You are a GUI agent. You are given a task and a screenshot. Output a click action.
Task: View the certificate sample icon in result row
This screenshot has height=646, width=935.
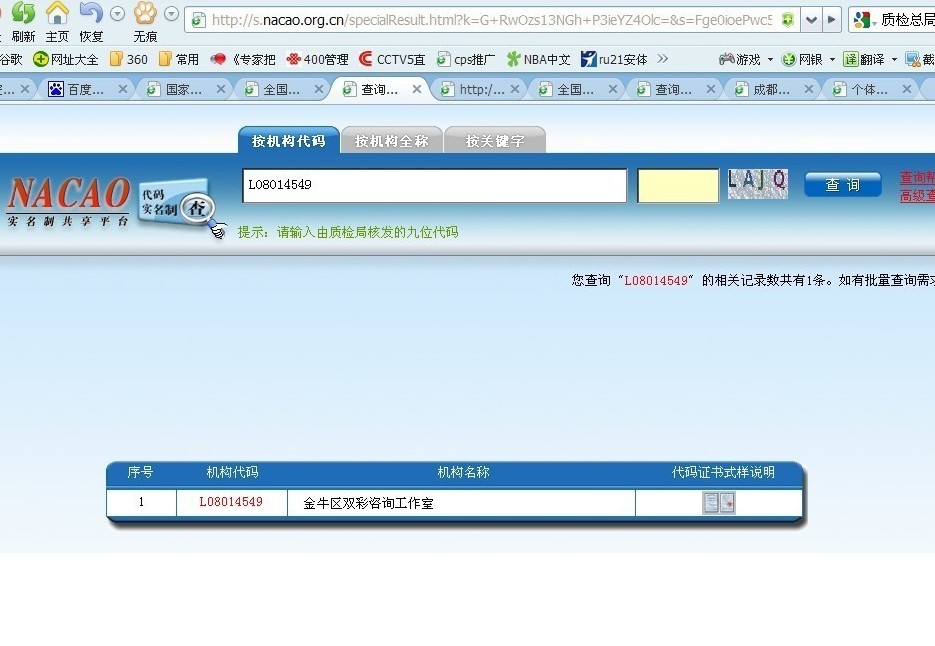[x=719, y=503]
